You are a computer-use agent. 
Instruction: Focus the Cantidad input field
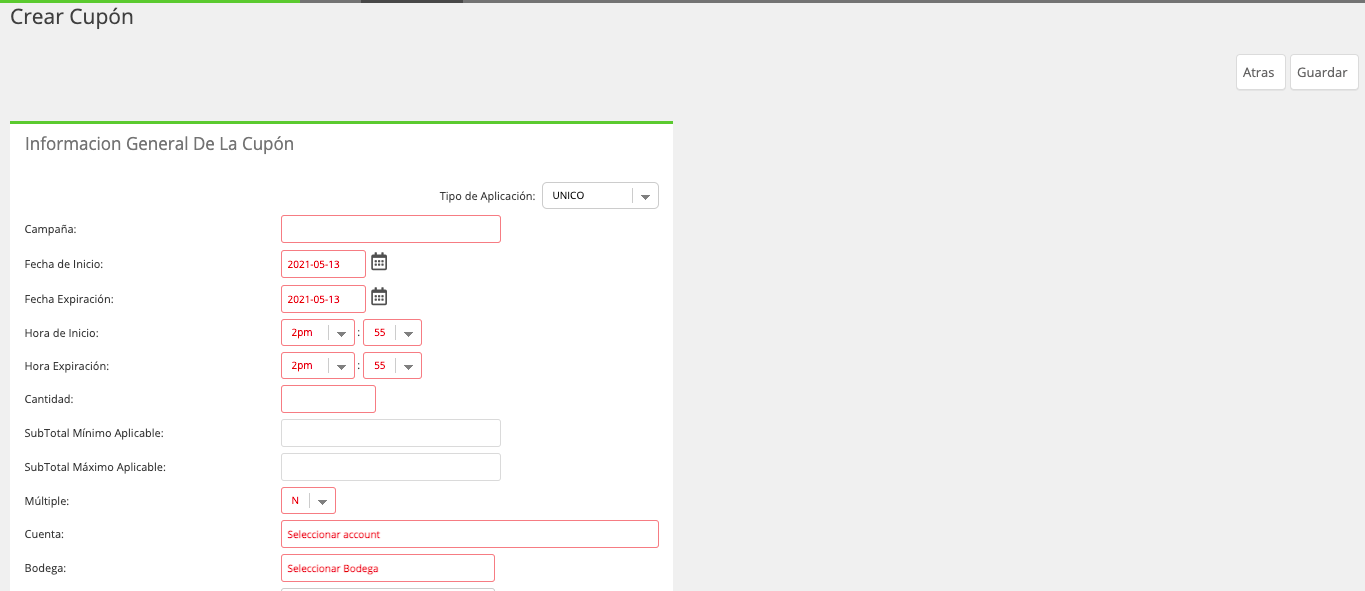point(328,399)
